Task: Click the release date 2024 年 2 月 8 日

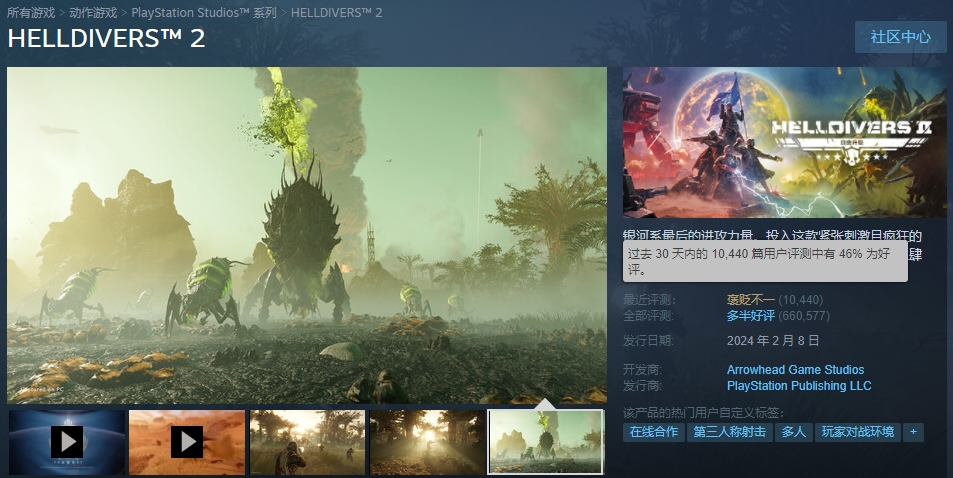Action: click(x=772, y=341)
